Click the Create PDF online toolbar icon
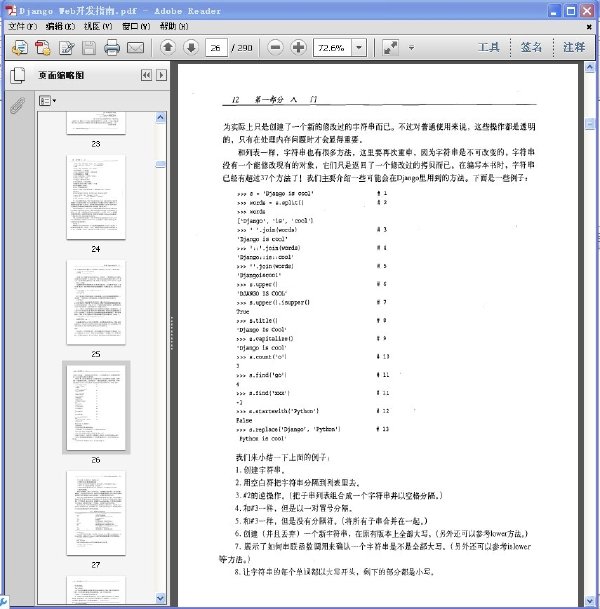This screenshot has width=600, height=609. click(x=20, y=48)
